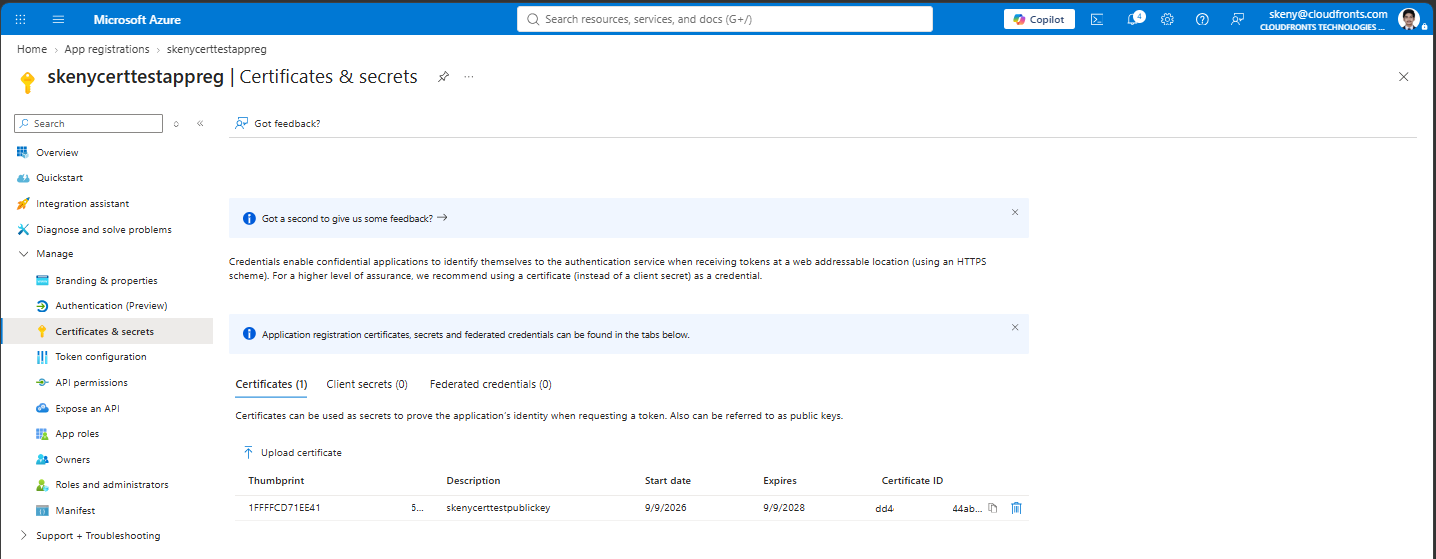Toggle expand-all arrows beside sidebar search
This screenshot has height=559, width=1436.
(x=177, y=123)
